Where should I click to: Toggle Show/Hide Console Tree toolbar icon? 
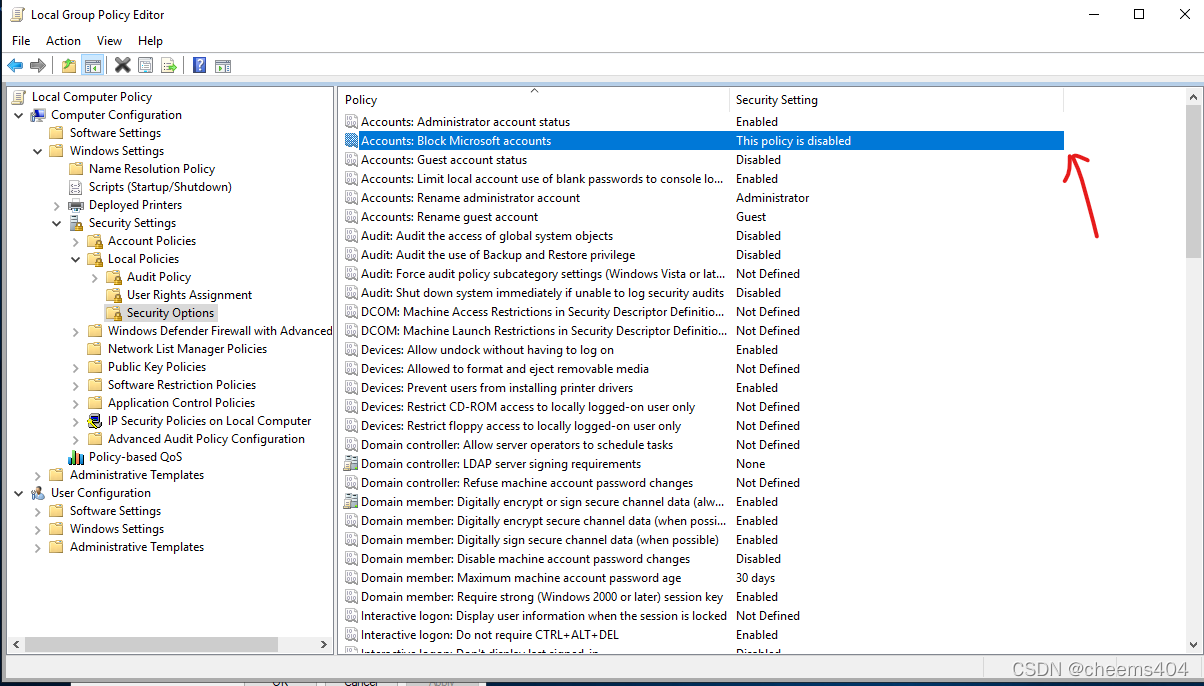92,65
